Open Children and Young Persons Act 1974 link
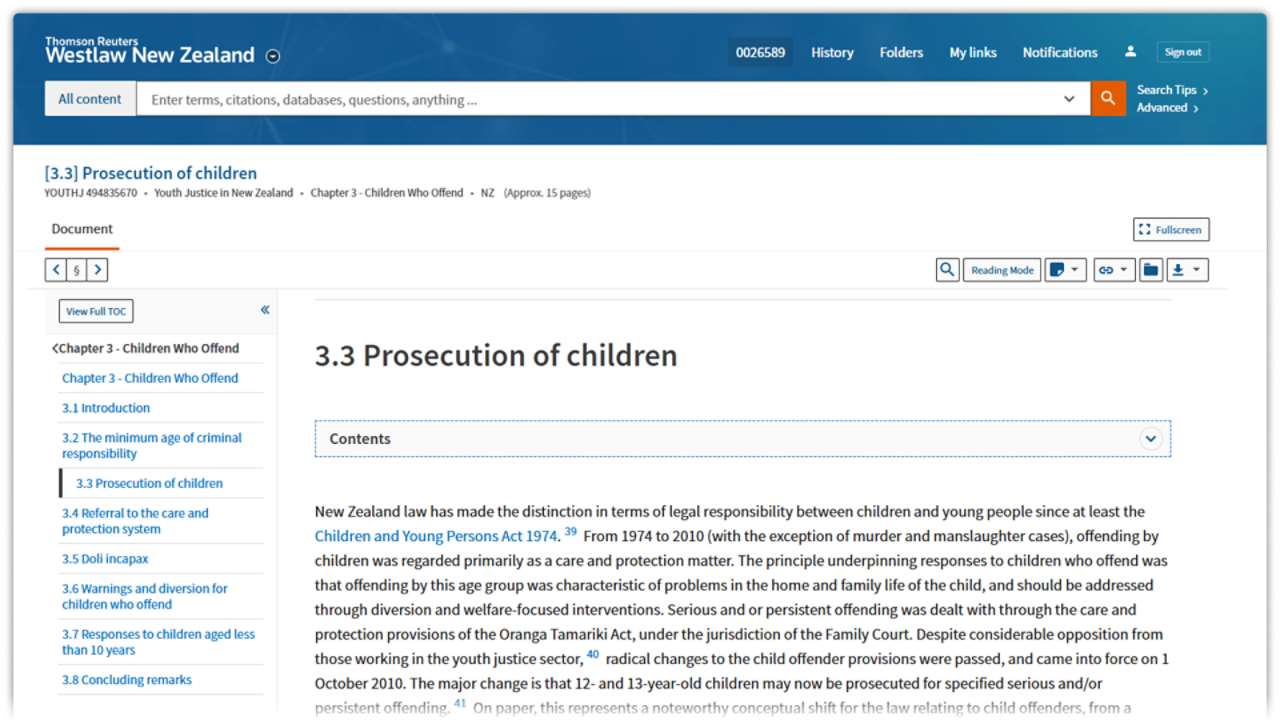Screen dimensions: 1280x720 [x=435, y=536]
